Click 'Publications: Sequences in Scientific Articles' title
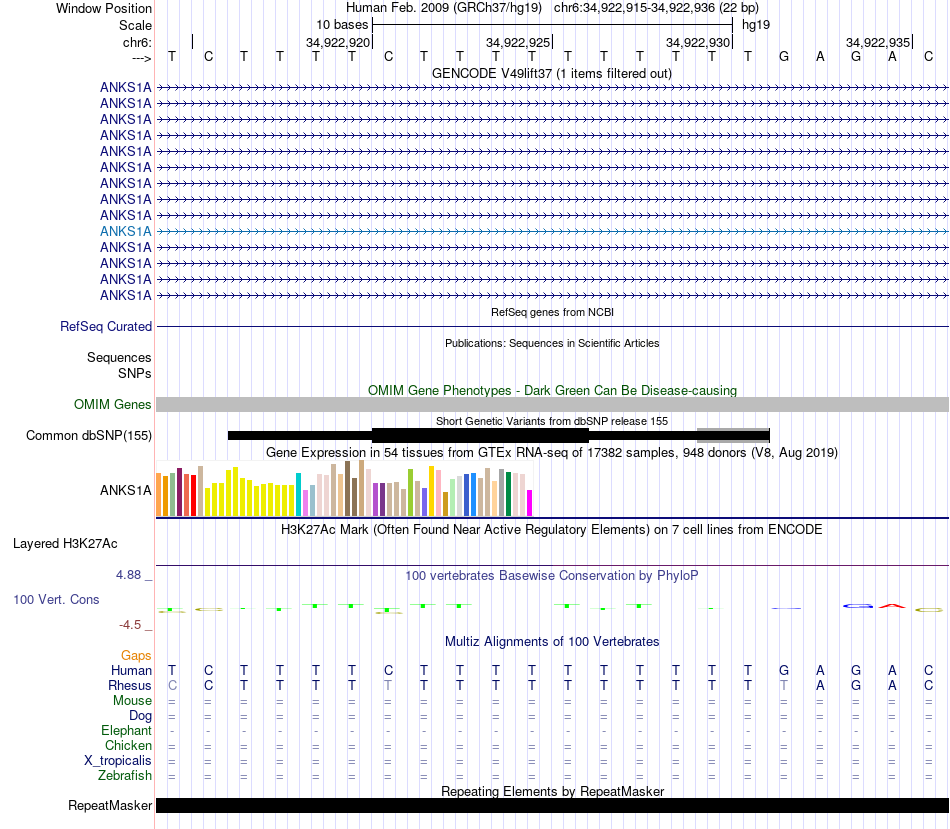Viewport: 950px width, 829px height. point(552,343)
